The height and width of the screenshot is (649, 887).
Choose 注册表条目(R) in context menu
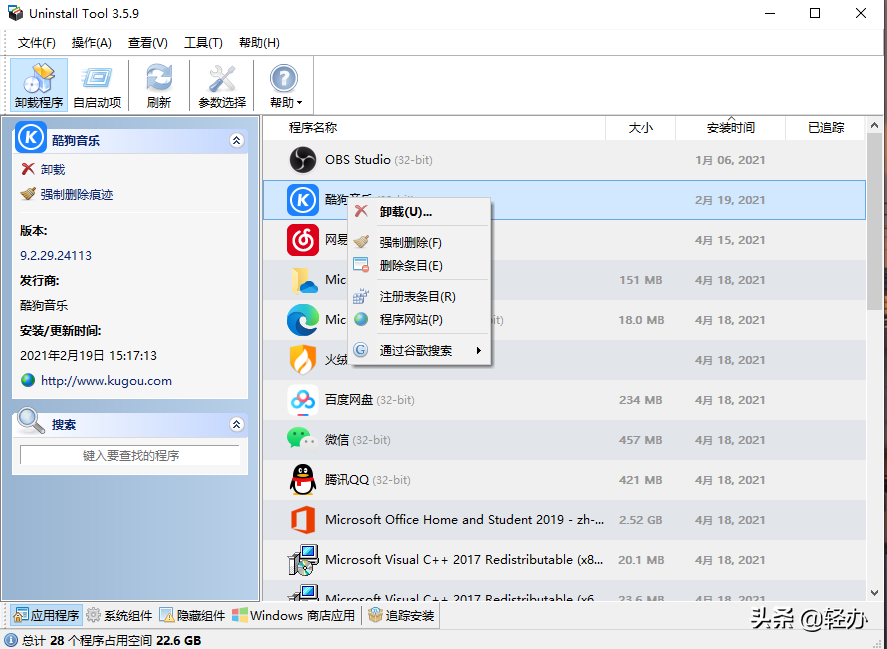point(419,296)
